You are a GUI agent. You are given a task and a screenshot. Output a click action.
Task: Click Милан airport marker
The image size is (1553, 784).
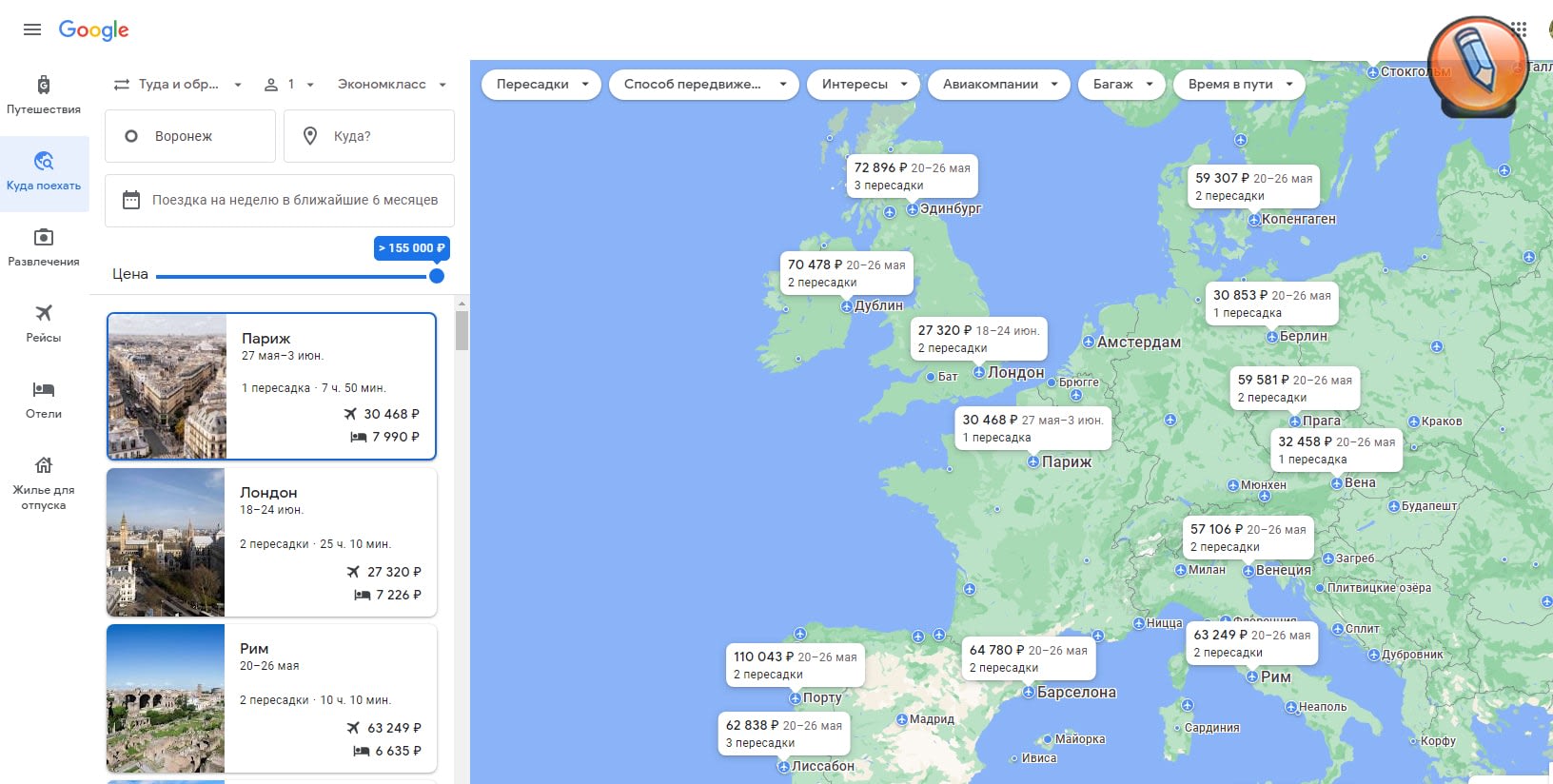click(x=1180, y=570)
